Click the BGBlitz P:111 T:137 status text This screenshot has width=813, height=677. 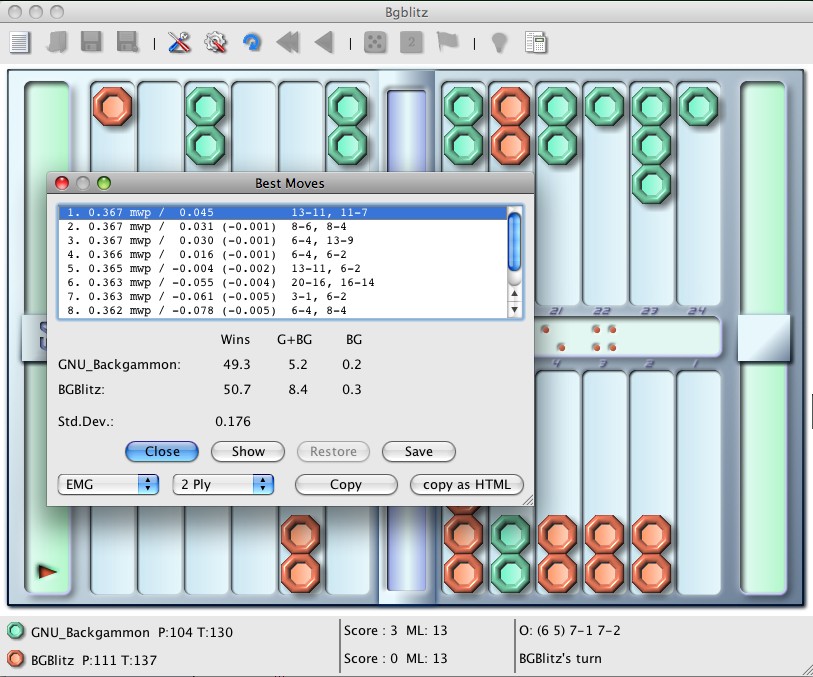coord(94,660)
